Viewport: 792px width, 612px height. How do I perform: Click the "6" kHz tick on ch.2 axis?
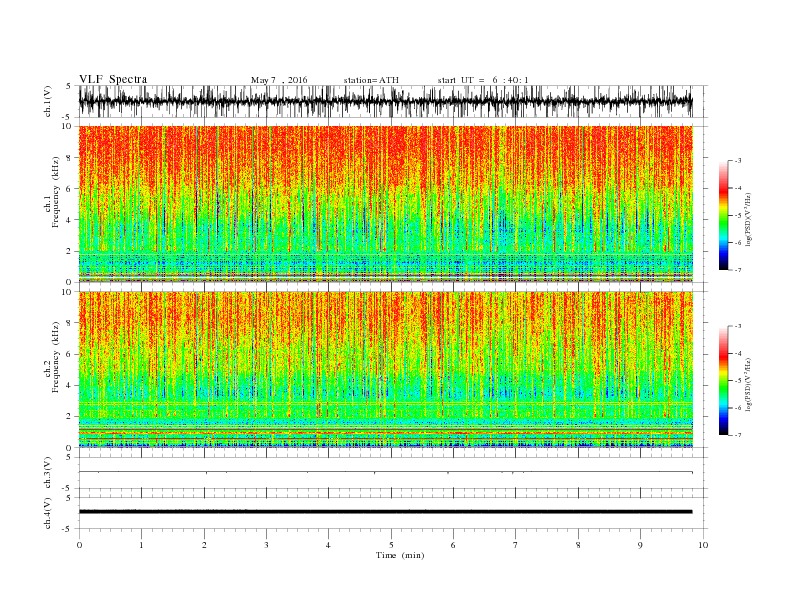click(69, 354)
